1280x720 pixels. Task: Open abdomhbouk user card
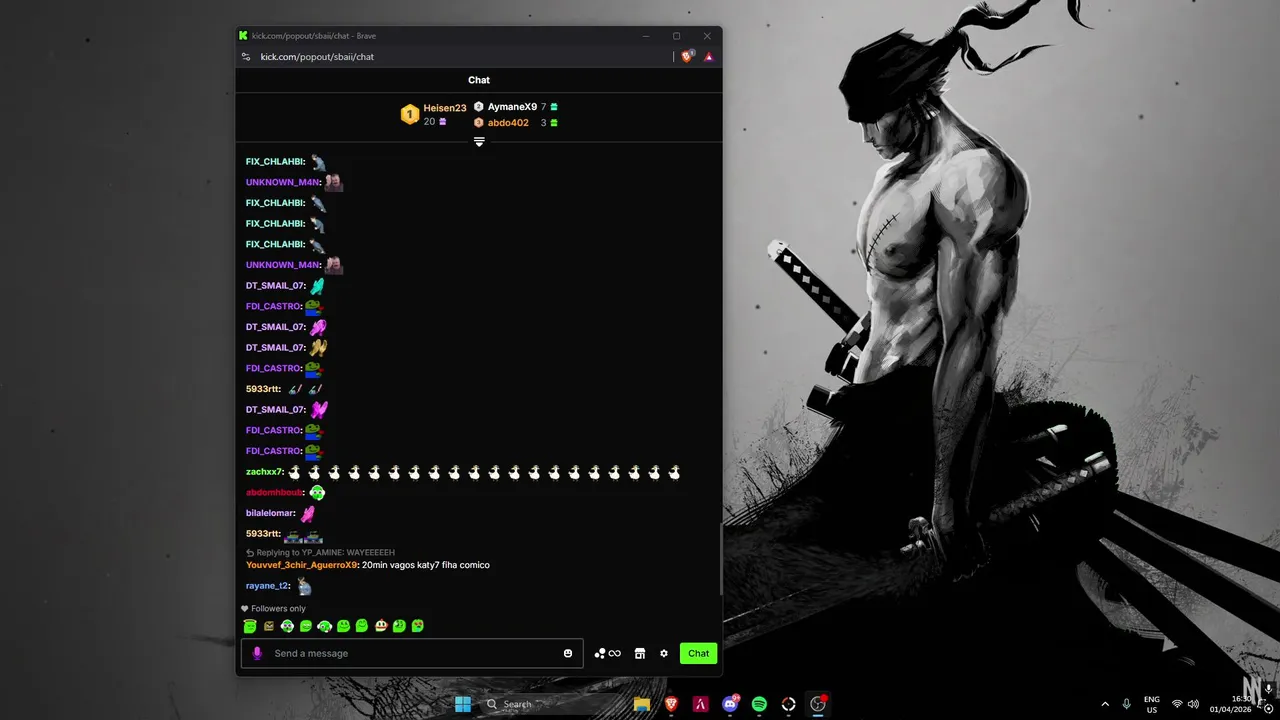(x=274, y=493)
